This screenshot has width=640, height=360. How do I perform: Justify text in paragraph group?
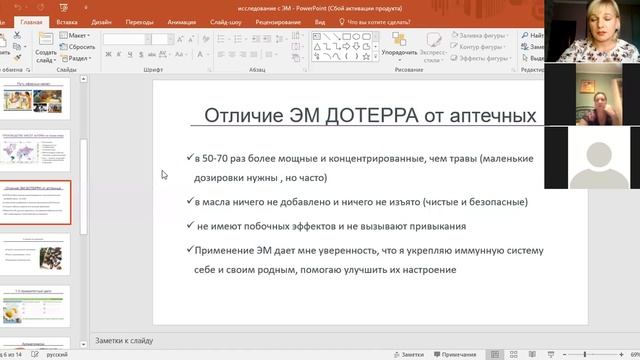(253, 54)
